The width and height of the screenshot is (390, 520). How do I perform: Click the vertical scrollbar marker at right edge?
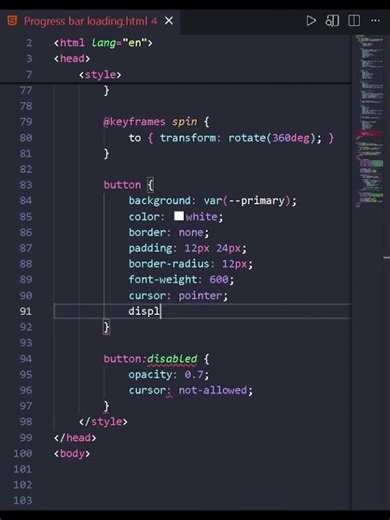coord(386,258)
